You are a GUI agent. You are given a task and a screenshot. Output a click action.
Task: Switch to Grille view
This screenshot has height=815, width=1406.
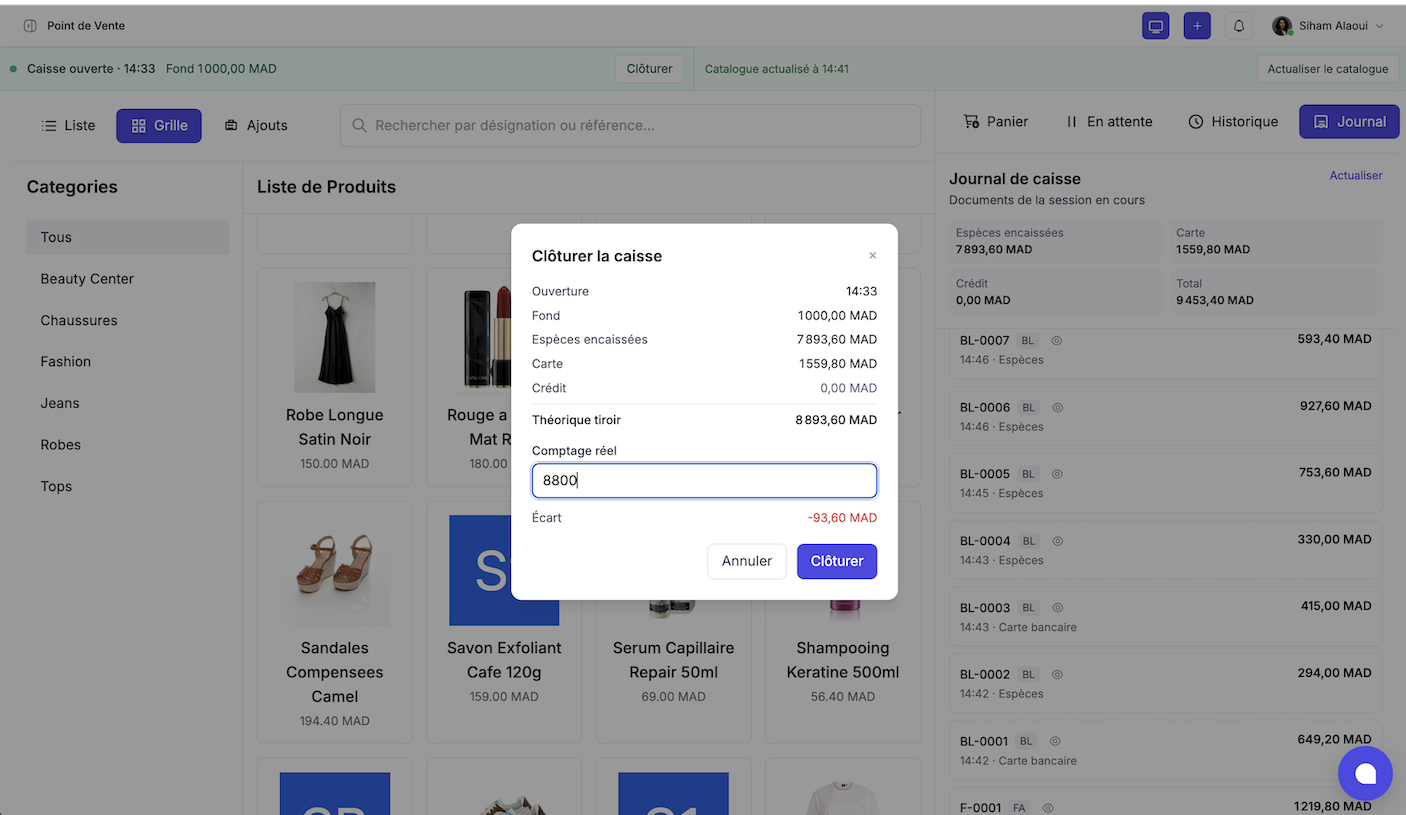point(159,126)
